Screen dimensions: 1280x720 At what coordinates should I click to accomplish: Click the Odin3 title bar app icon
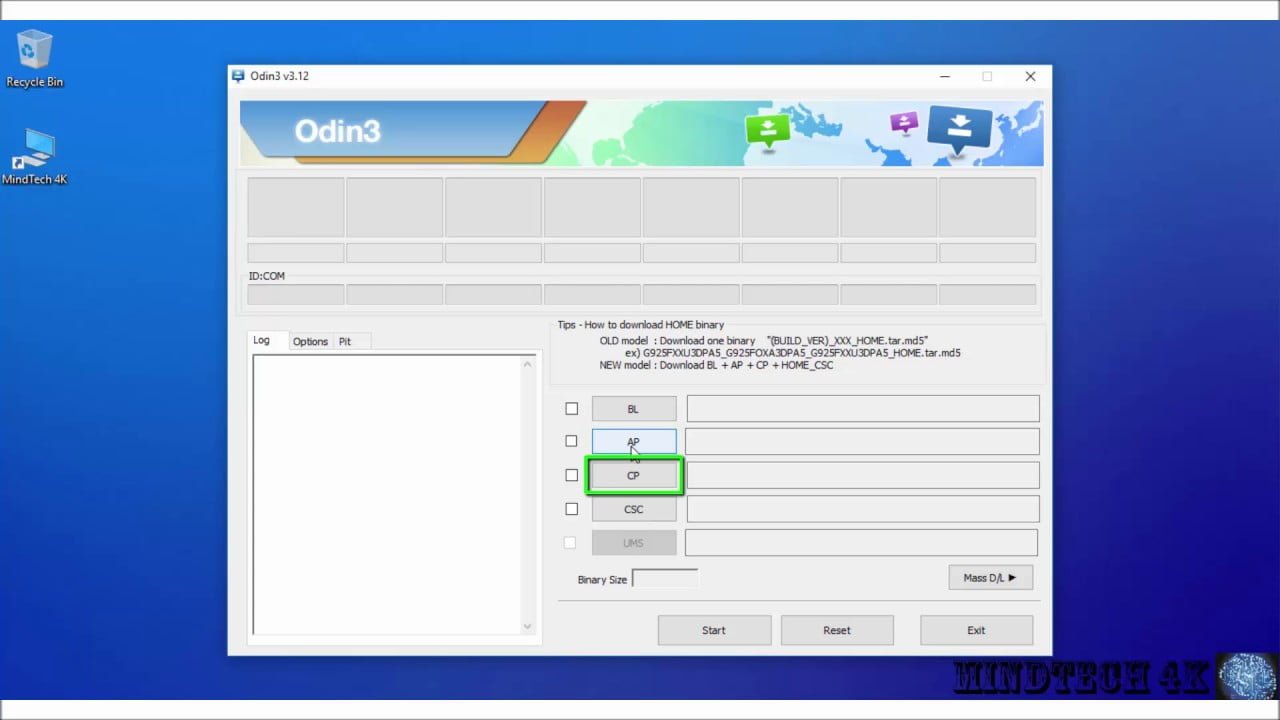click(238, 76)
